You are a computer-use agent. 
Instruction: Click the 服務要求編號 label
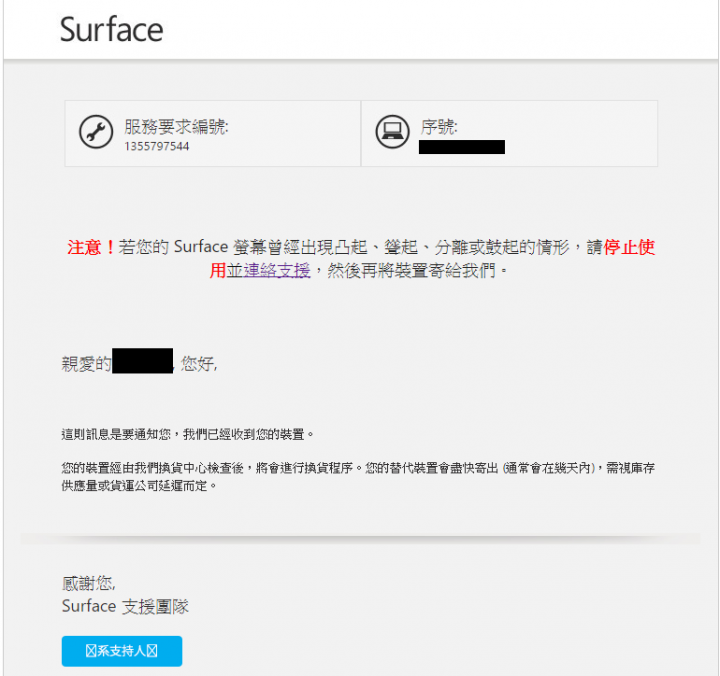[x=176, y=127]
